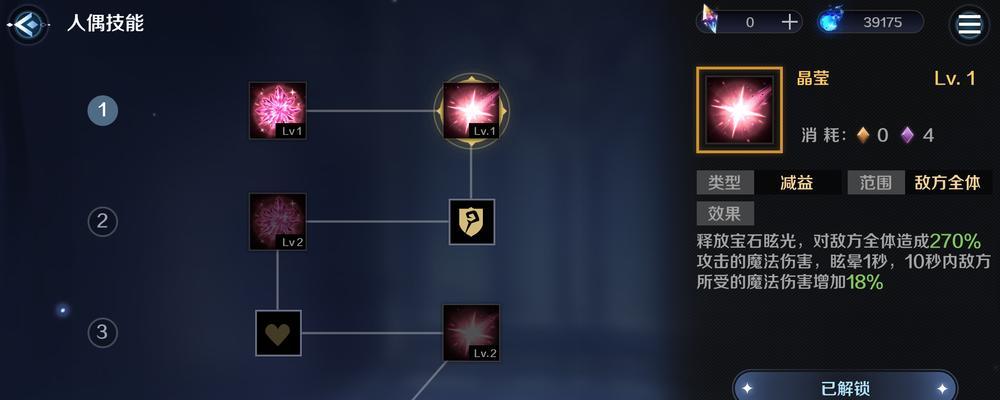Click the 已解锁 button
Image resolution: width=1000 pixels, height=400 pixels.
(x=845, y=387)
